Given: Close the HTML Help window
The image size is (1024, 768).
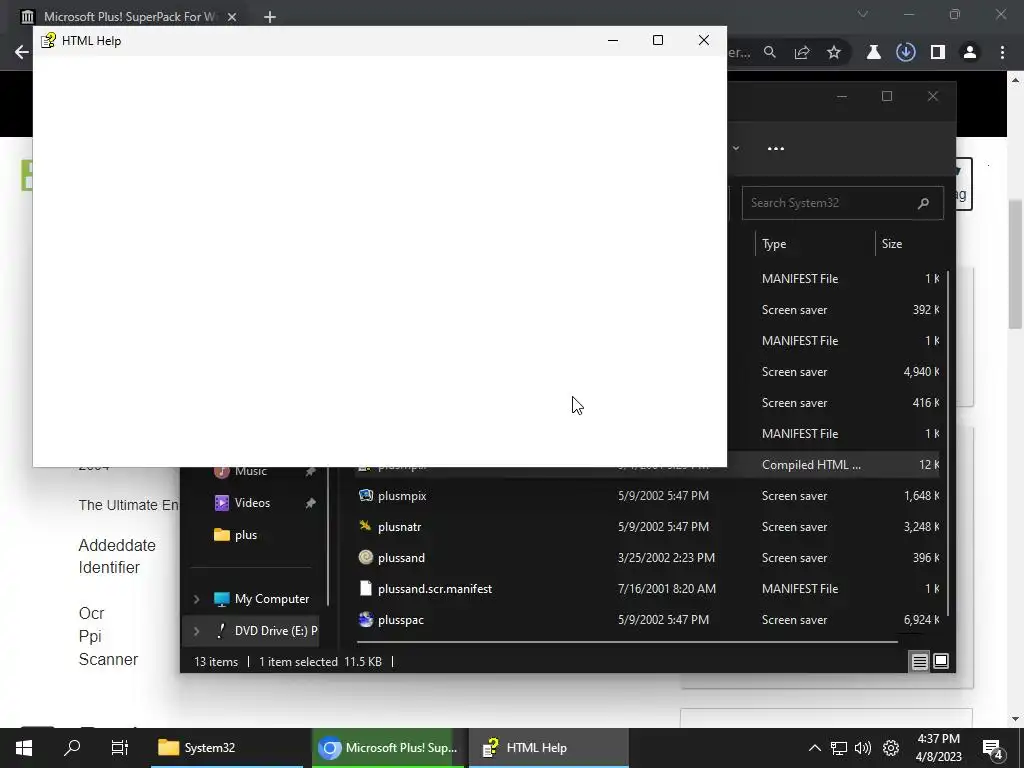Looking at the screenshot, I should pyautogui.click(x=703, y=40).
